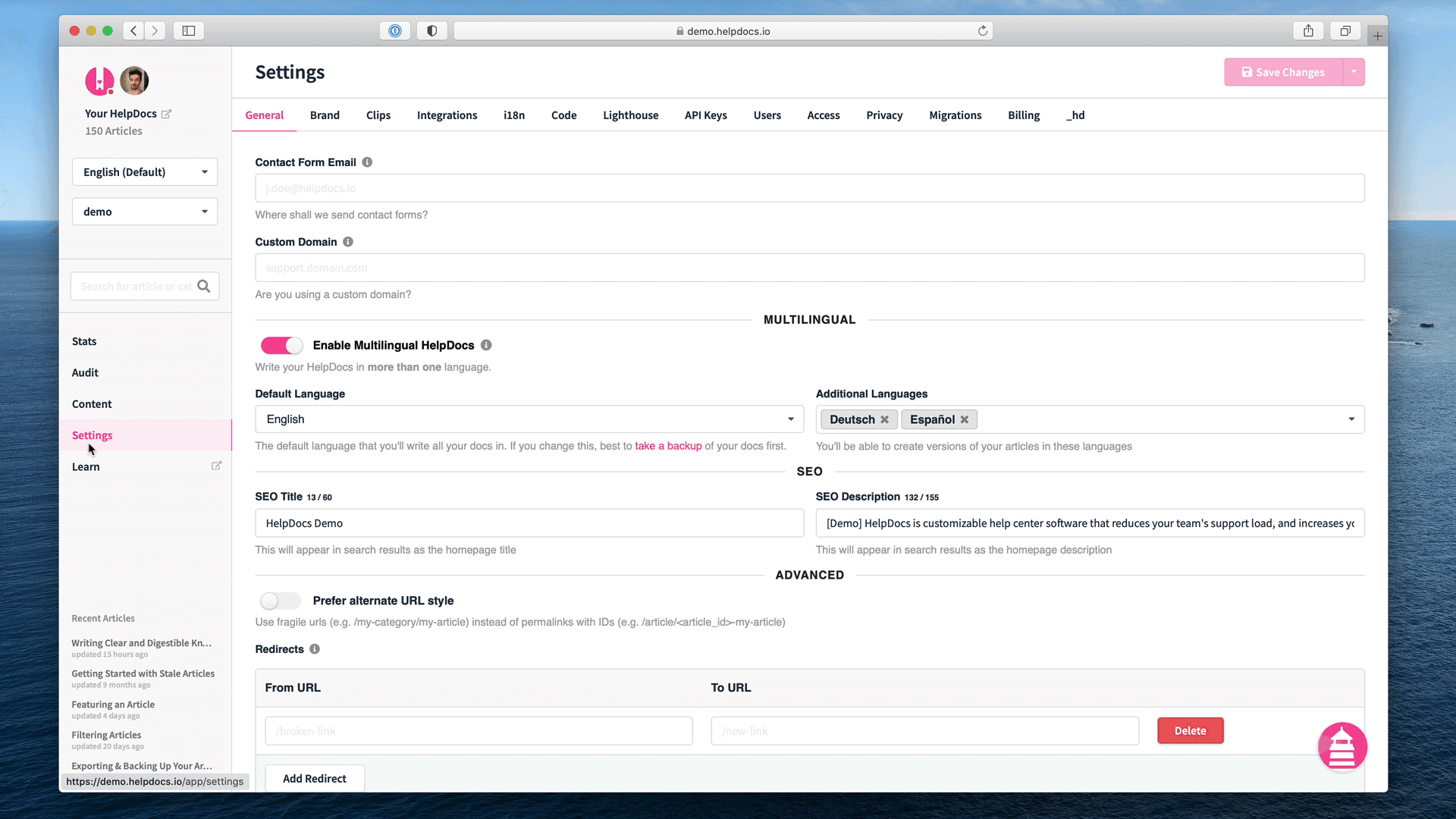This screenshot has height=819, width=1456.
Task: Click info icon next to Redirects
Action: (315, 649)
